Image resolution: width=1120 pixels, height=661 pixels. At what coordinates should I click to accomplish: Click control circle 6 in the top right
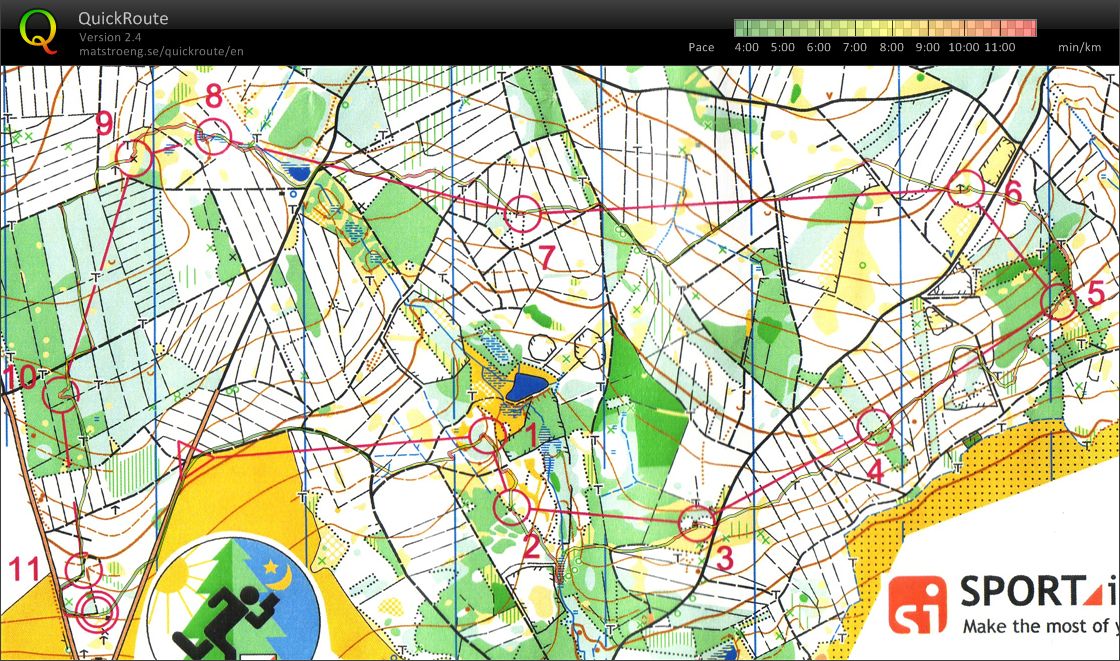point(965,188)
